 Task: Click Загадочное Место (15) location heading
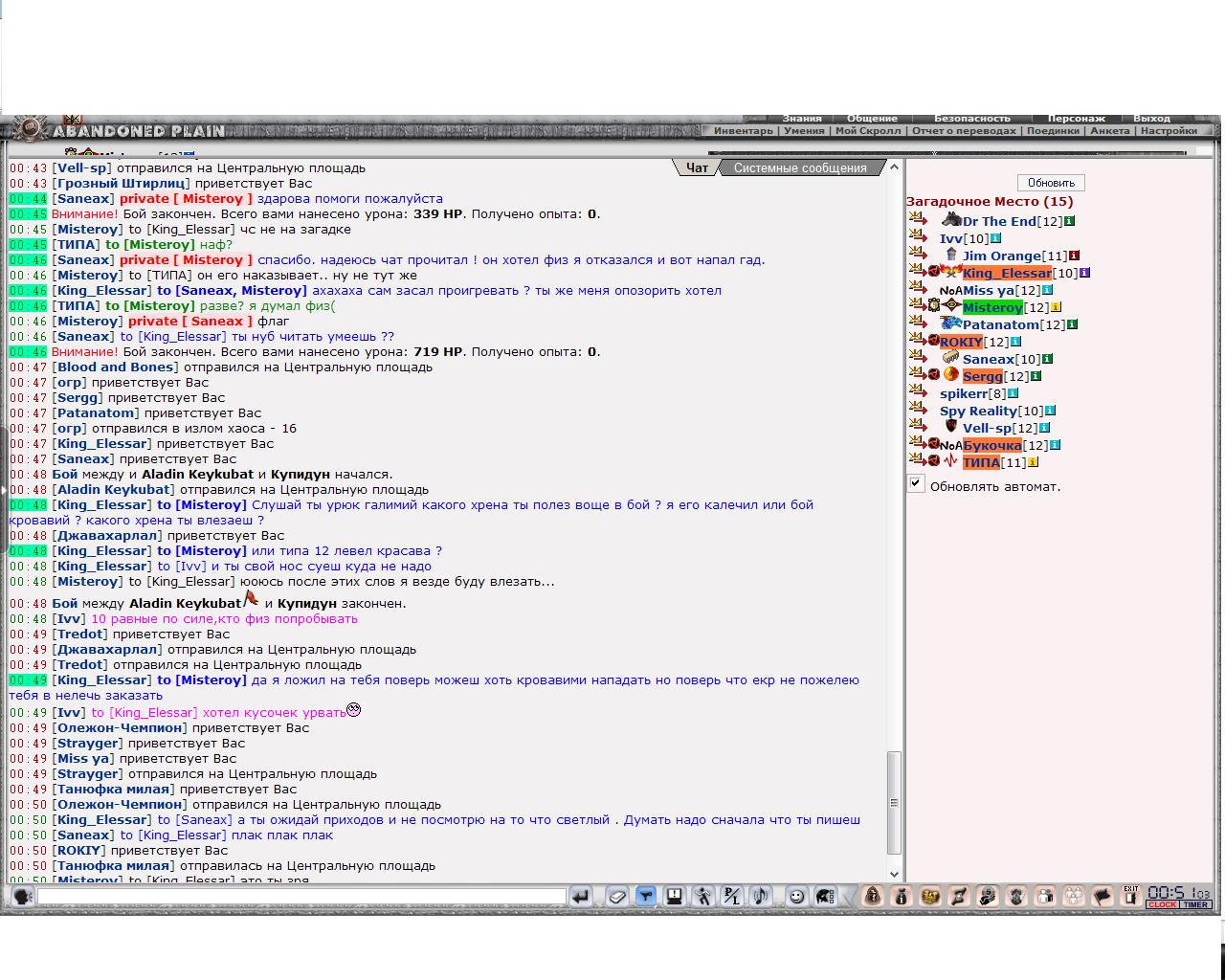(x=990, y=201)
